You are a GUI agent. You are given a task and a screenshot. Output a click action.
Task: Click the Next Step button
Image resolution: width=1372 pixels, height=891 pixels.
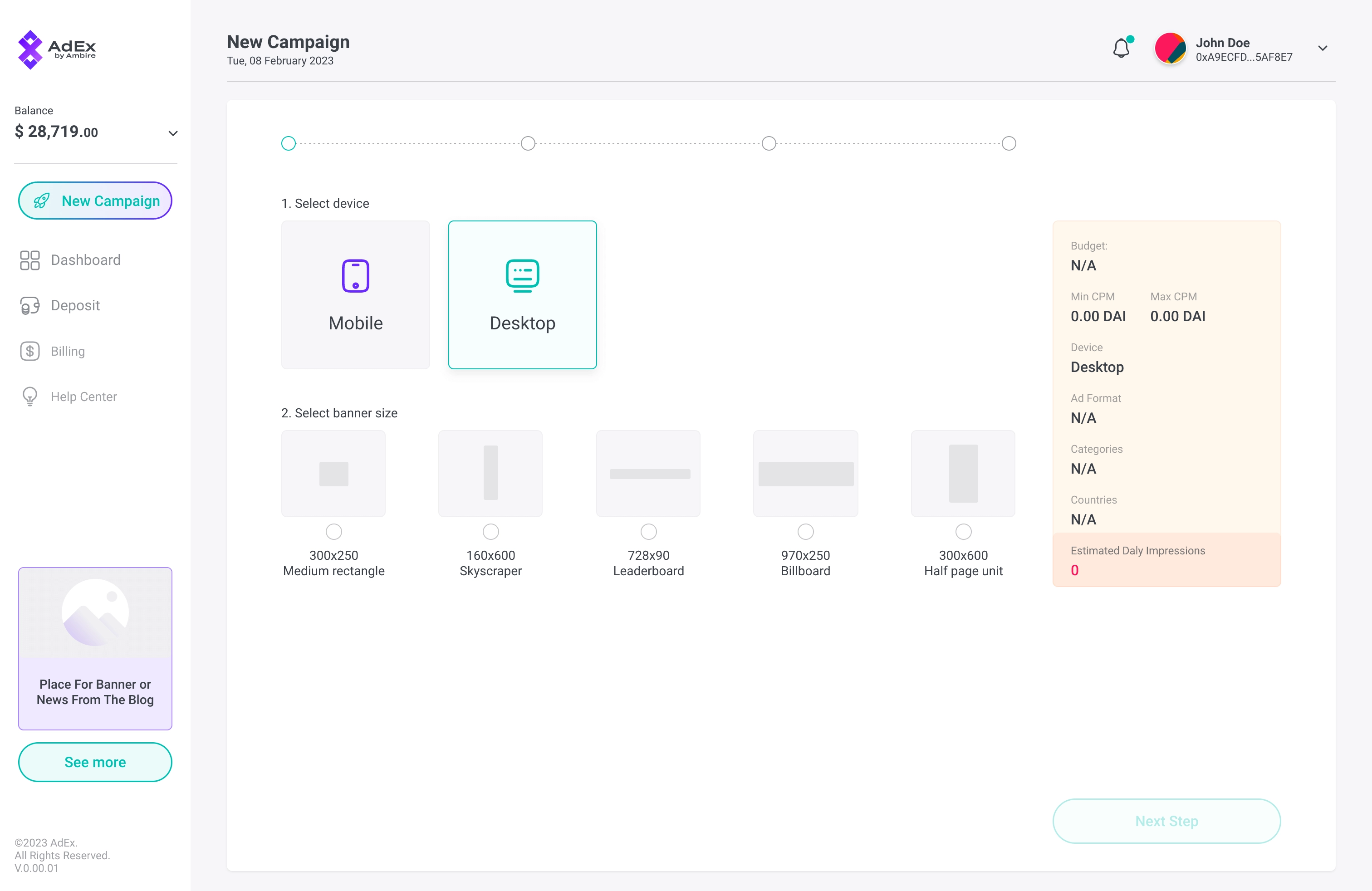click(x=1167, y=821)
